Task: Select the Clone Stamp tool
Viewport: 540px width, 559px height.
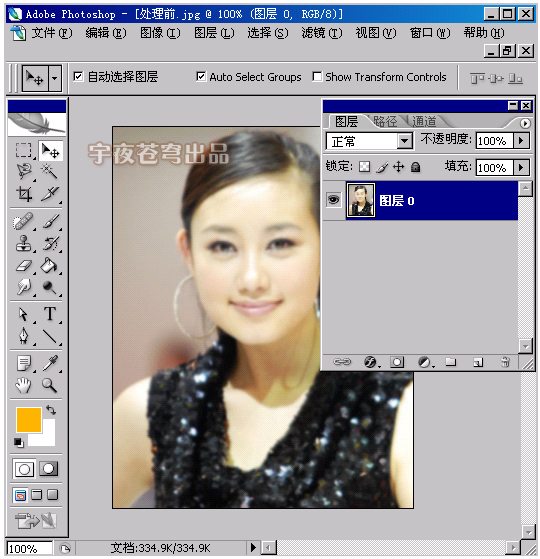Action: click(24, 244)
